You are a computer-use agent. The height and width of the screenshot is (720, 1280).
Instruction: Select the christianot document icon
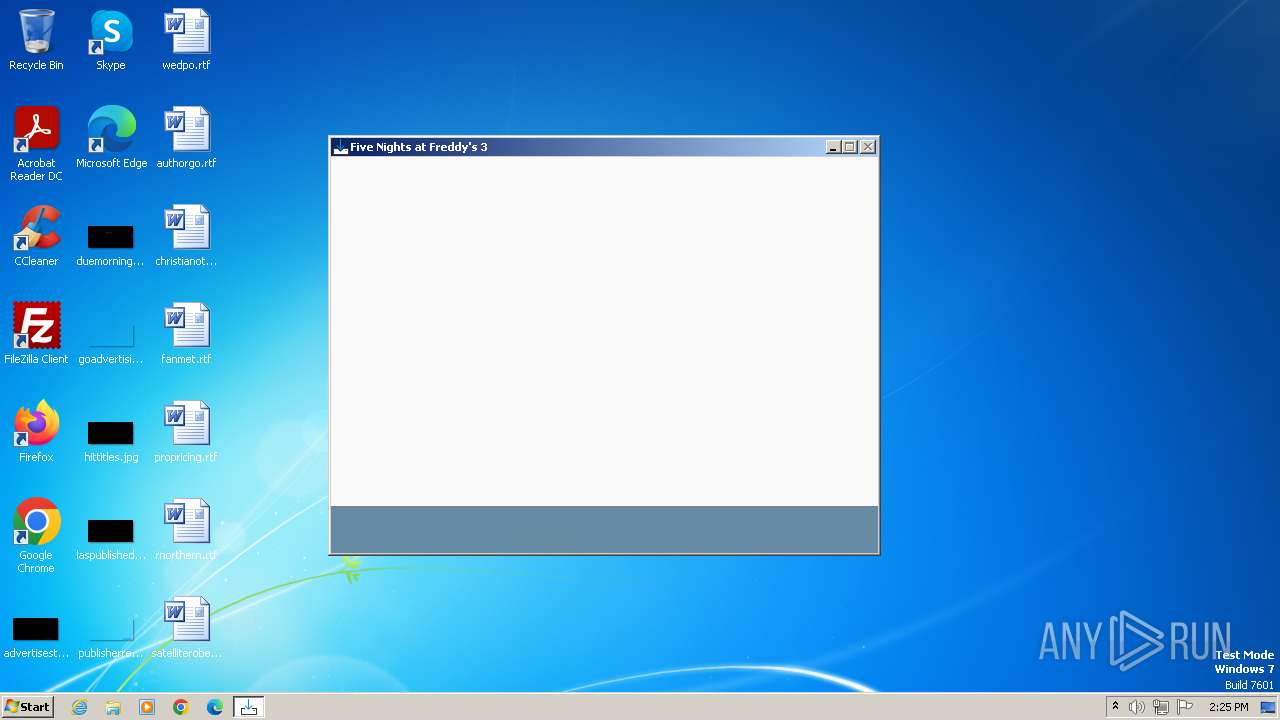tap(186, 236)
